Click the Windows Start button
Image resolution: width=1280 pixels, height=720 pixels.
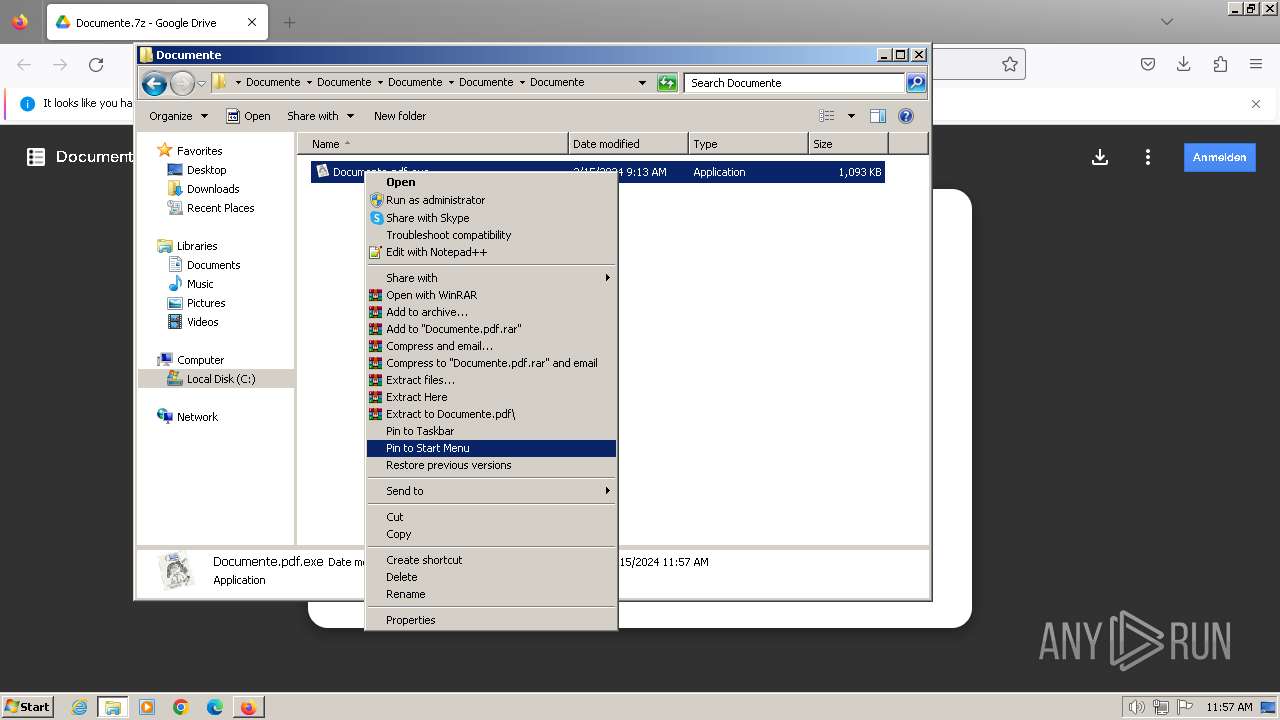pos(27,706)
